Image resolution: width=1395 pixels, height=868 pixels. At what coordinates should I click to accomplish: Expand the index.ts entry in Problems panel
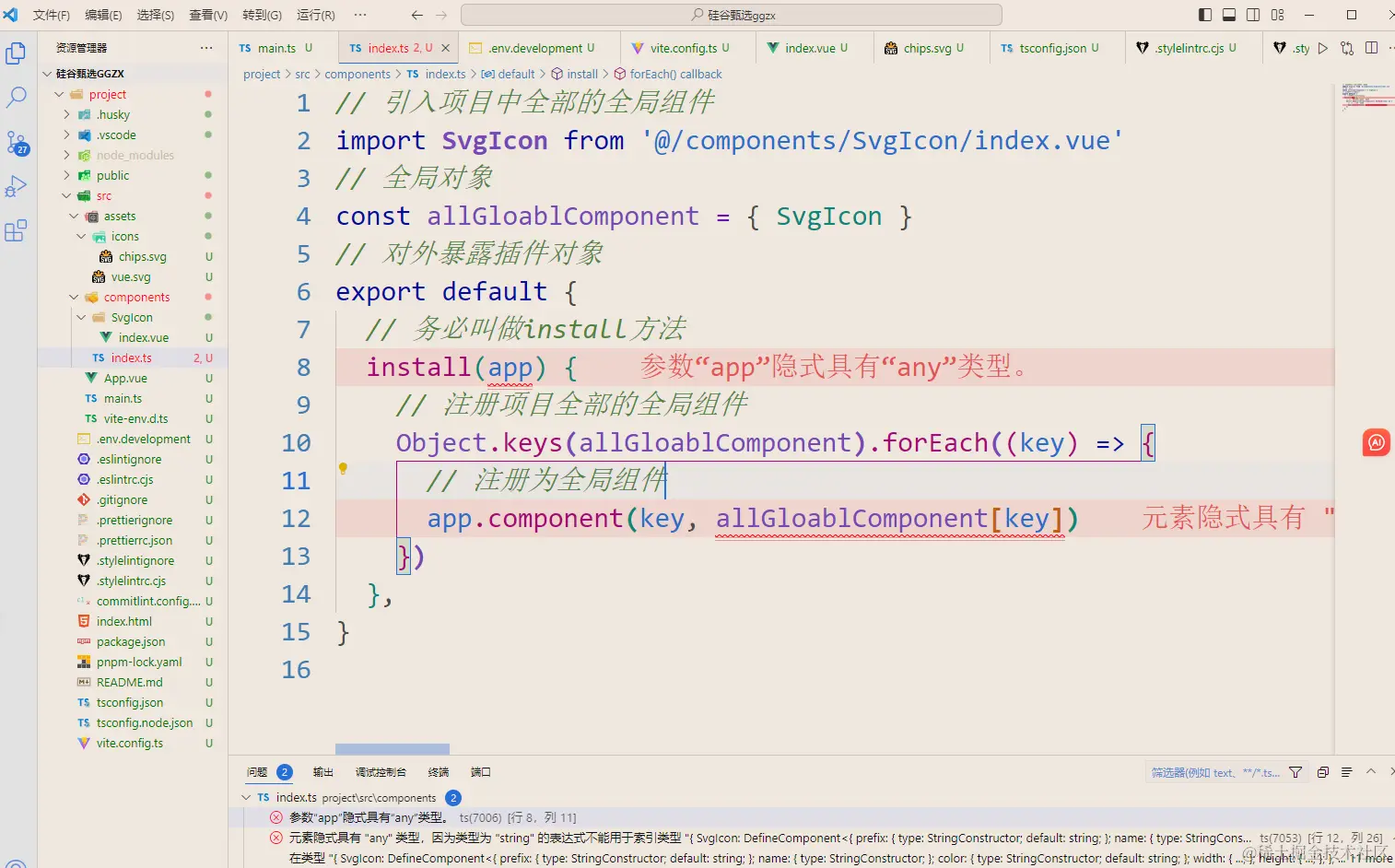[246, 797]
